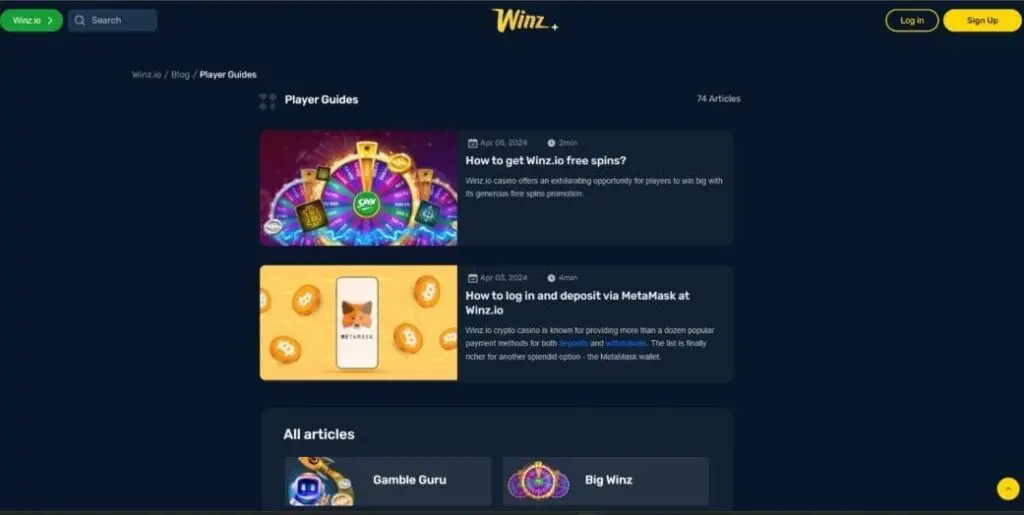The image size is (1024, 515).
Task: Click the Gamble Guru robot icon
Action: point(321,481)
